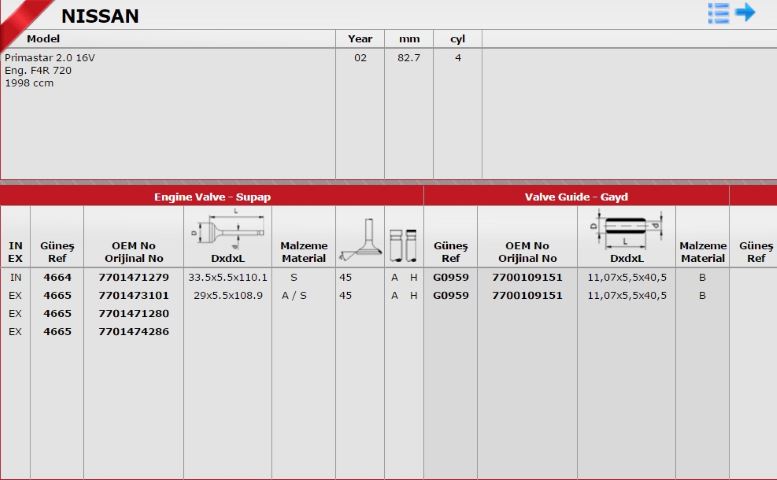Viewport: 777px width, 480px height.
Task: Select guide OEM 7700109151 in IN row
Action: (x=527, y=277)
